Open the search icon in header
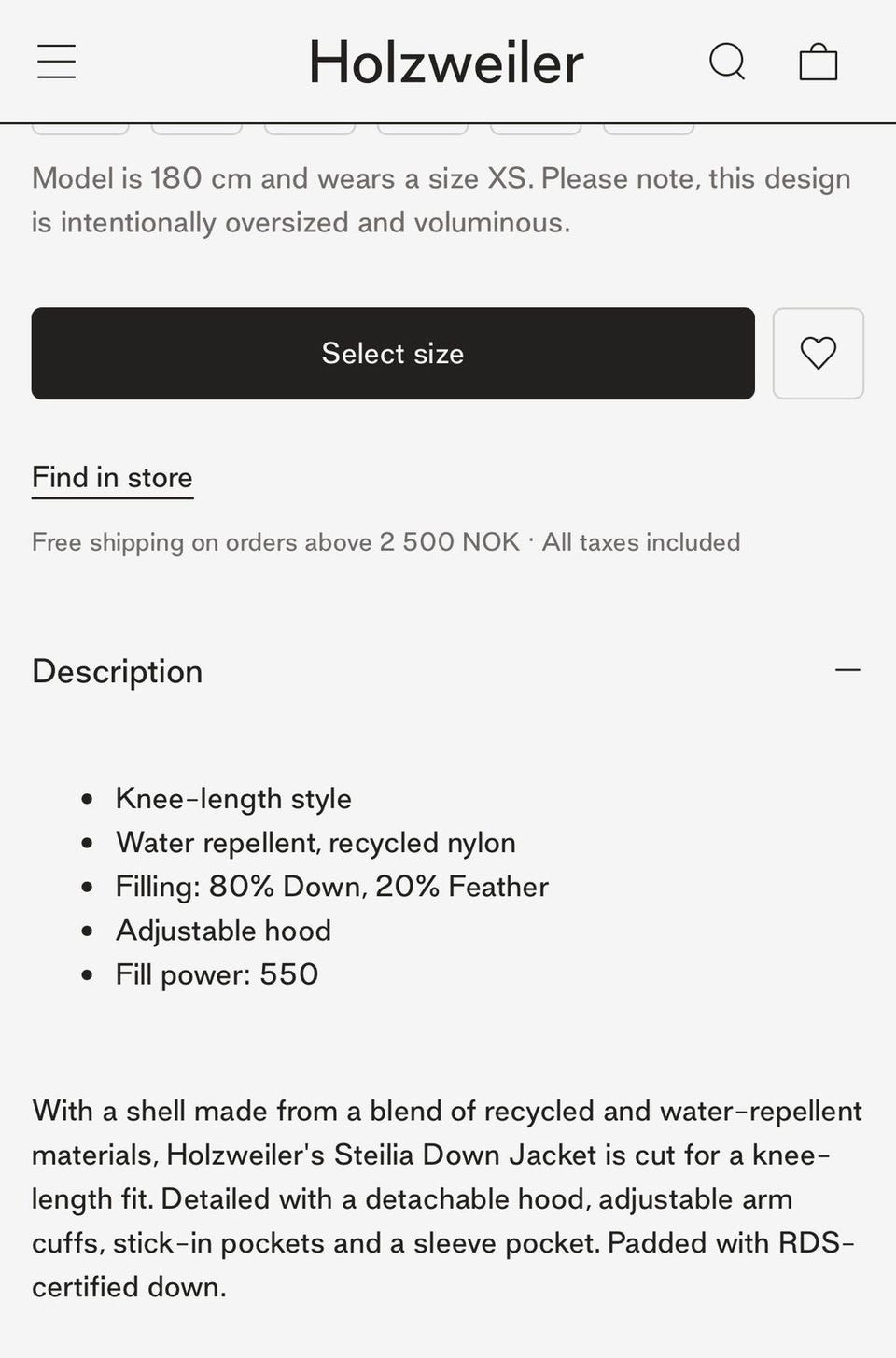896x1358 pixels. tap(727, 62)
